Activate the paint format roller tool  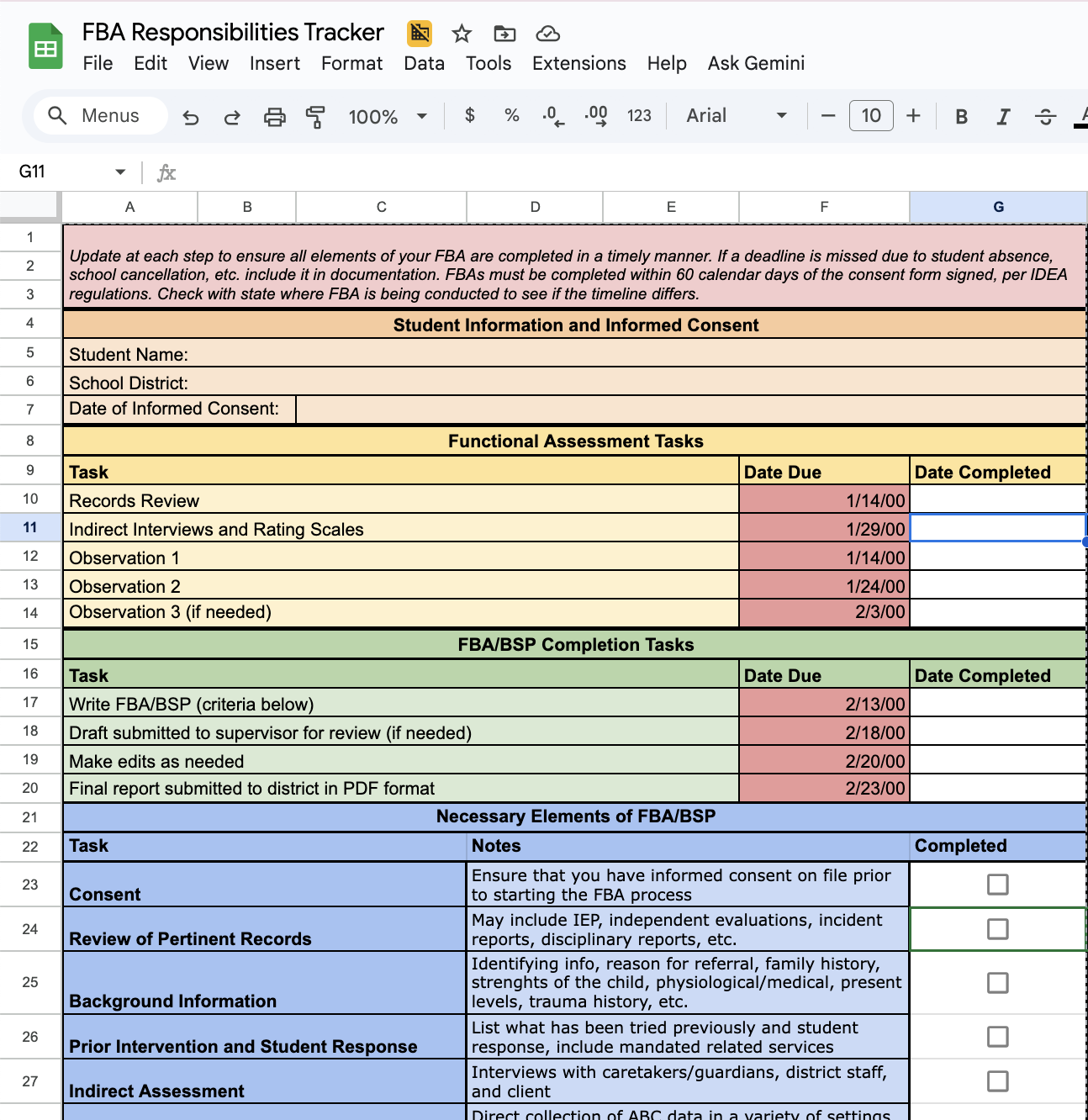point(315,117)
